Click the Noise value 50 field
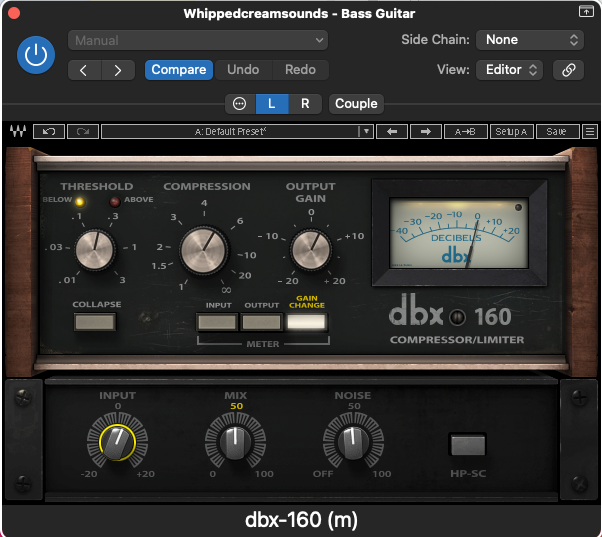Screen dimensions: 602x537 pyautogui.click(x=354, y=406)
